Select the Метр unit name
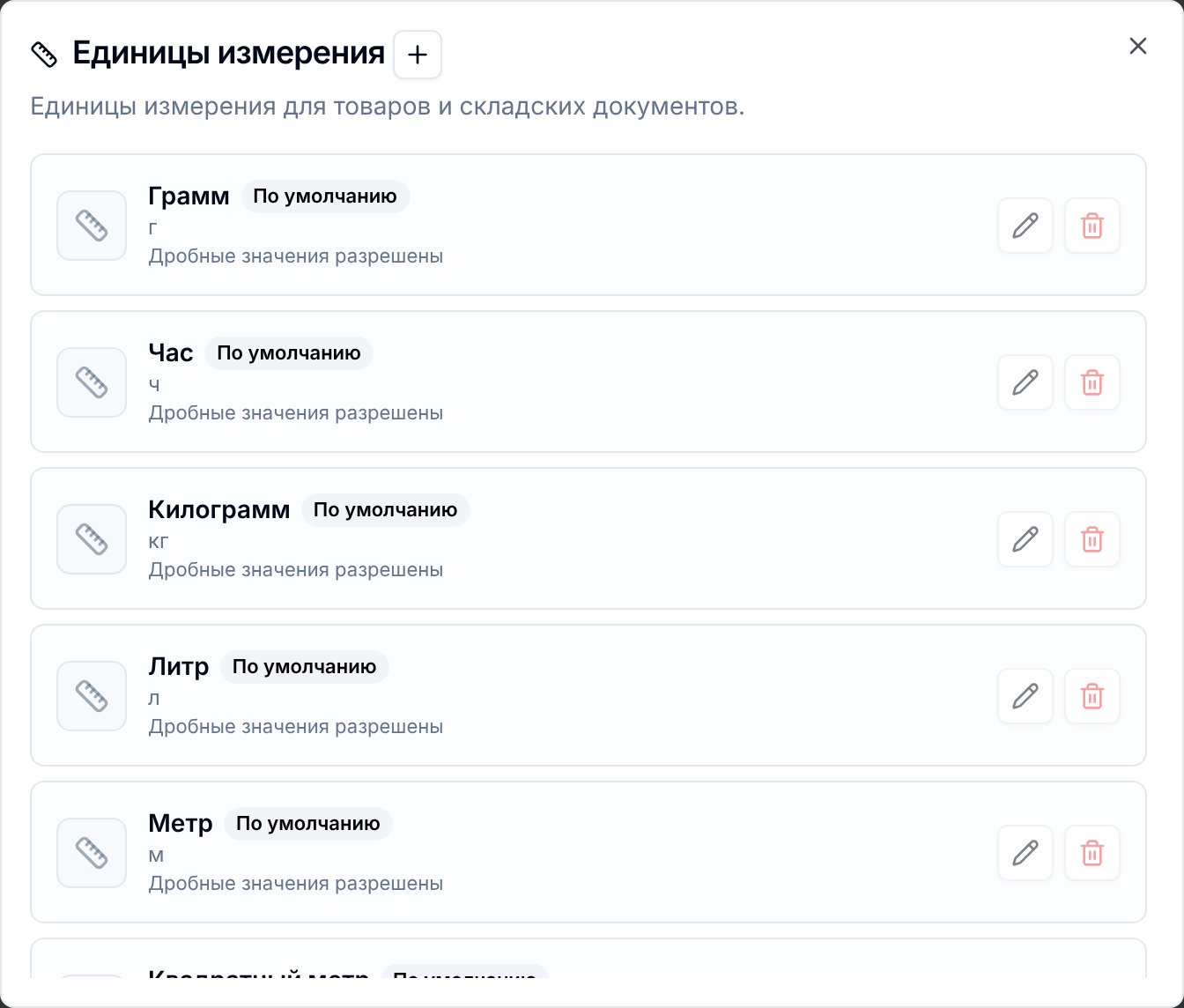Viewport: 1184px width, 1008px height. click(181, 823)
